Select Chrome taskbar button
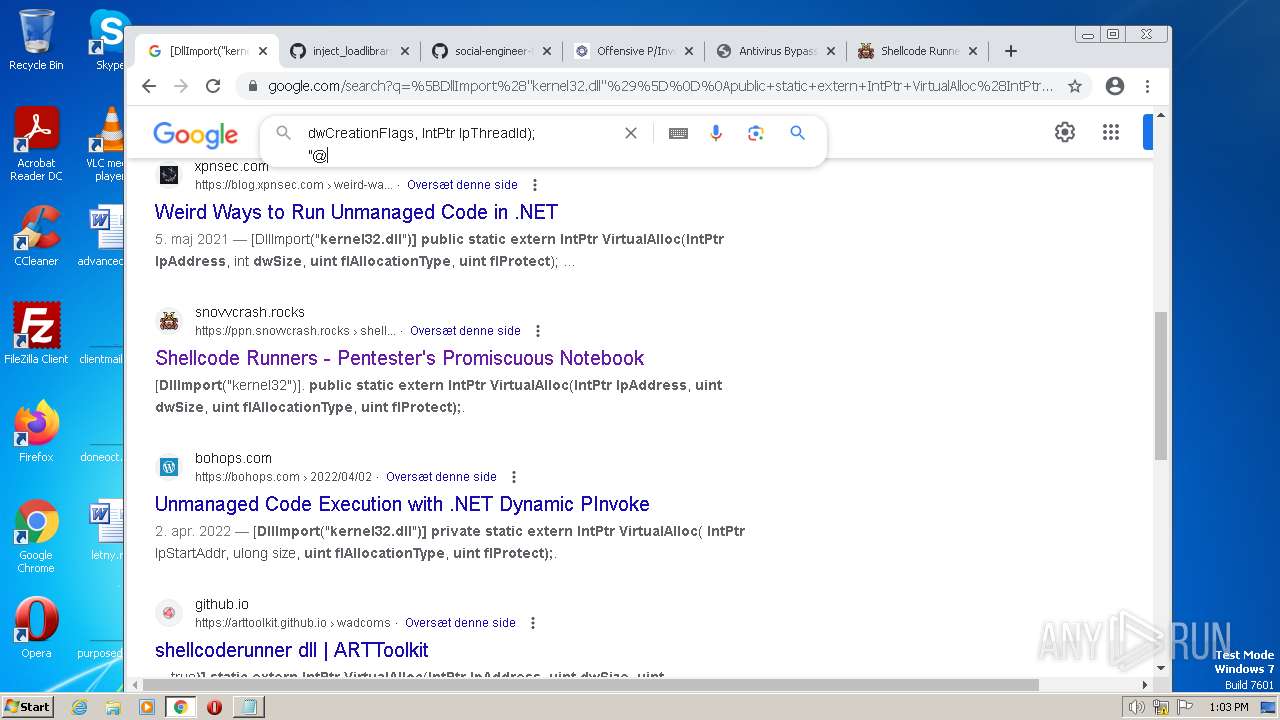 (180, 707)
